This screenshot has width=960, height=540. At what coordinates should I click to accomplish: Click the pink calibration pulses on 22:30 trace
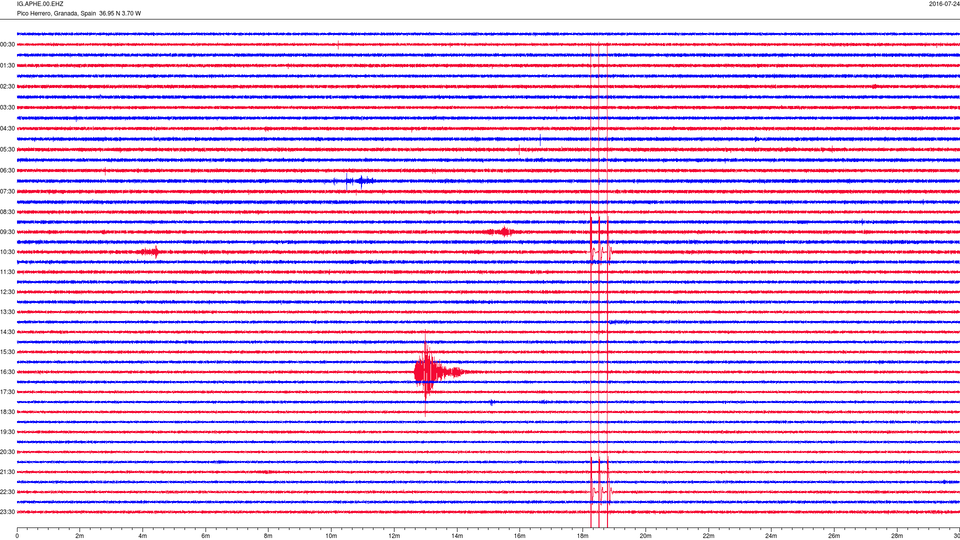click(x=600, y=492)
